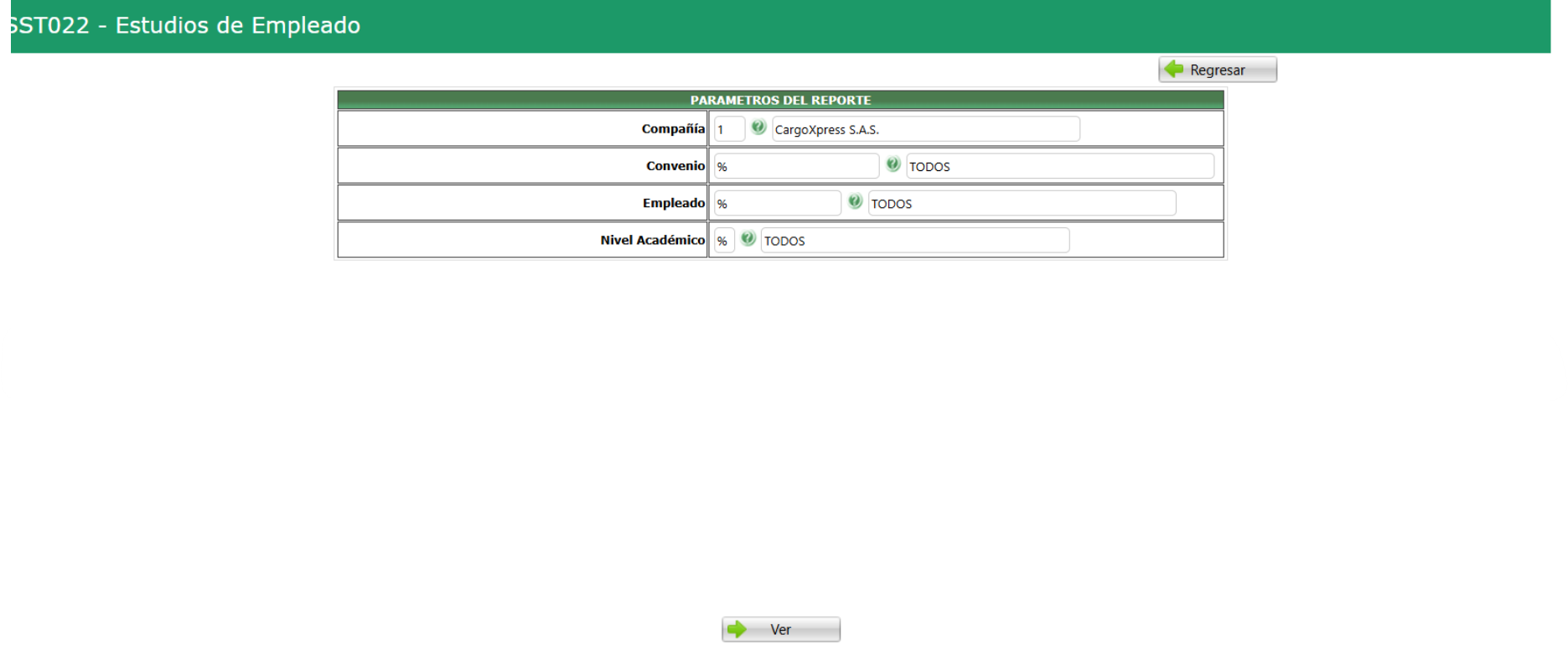Focus the Convenio code field
Image resolution: width=1568 pixels, height=660 pixels.
[x=796, y=166]
